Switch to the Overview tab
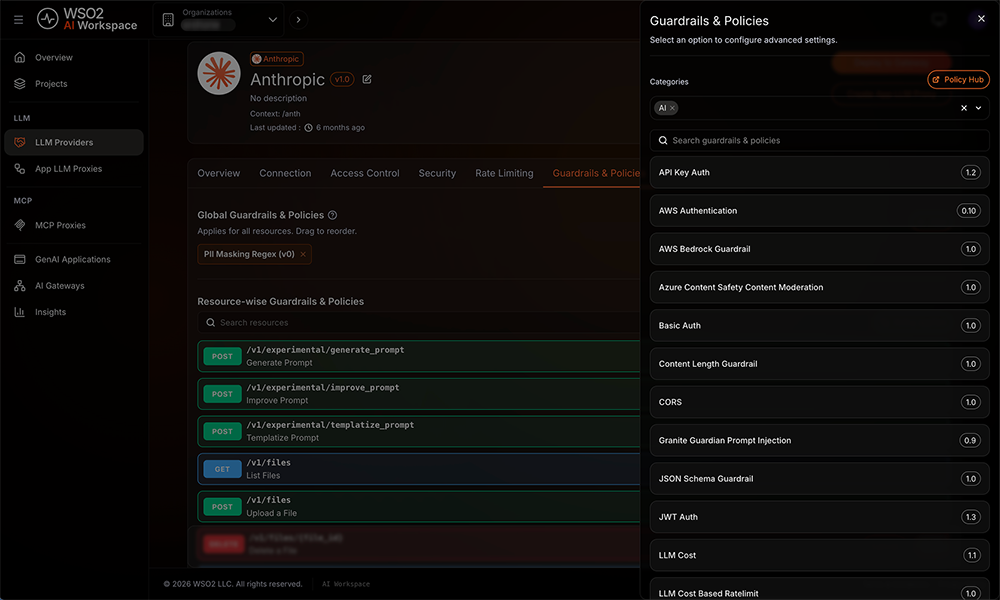The width and height of the screenshot is (1000, 600). [219, 173]
